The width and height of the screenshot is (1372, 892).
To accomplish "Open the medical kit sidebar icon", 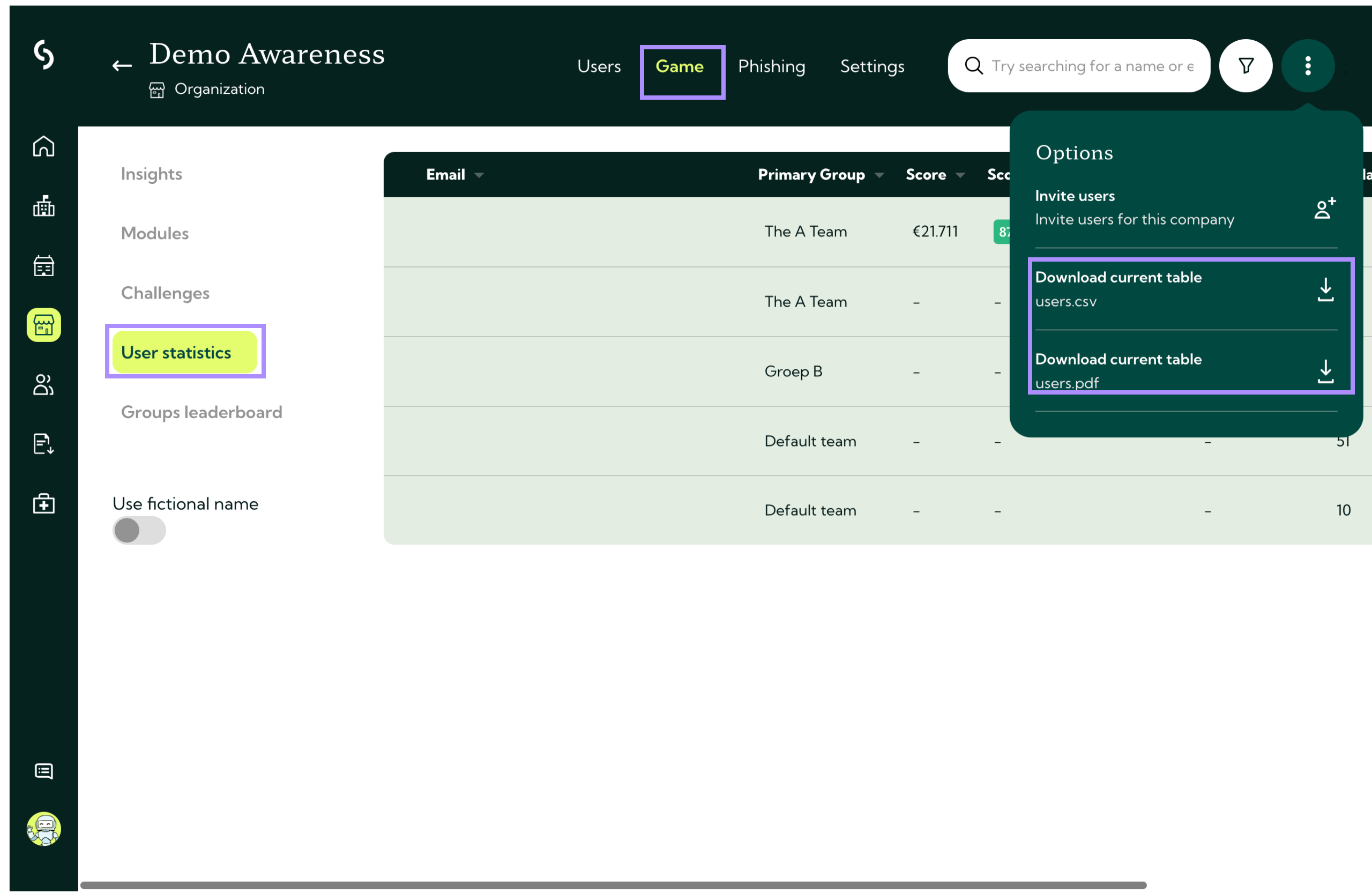I will pyautogui.click(x=44, y=503).
